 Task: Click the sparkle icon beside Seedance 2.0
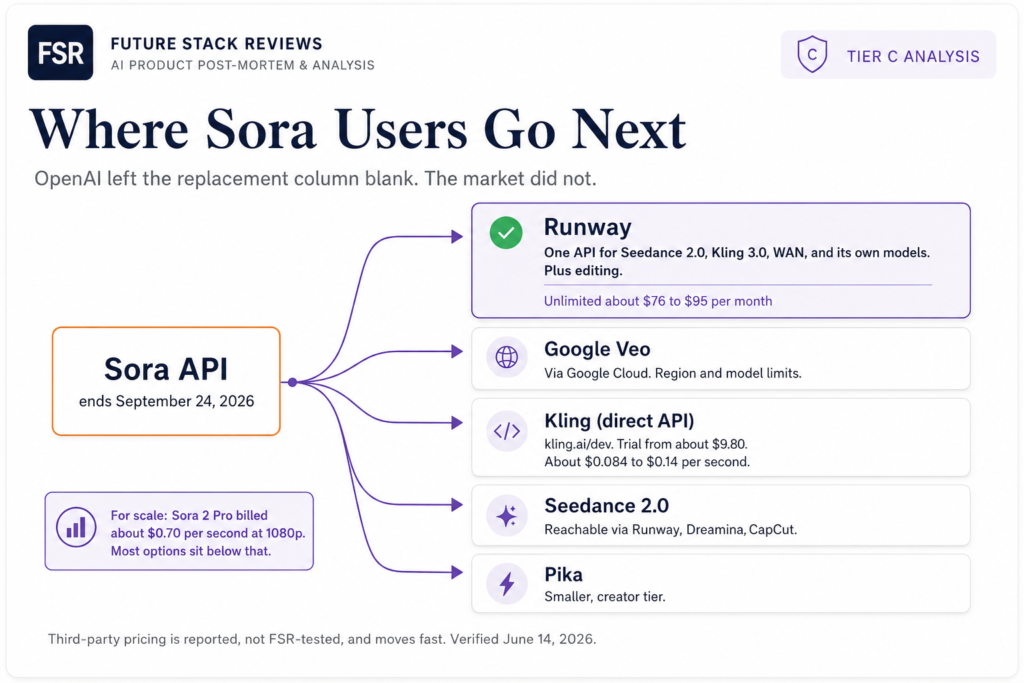pos(506,516)
